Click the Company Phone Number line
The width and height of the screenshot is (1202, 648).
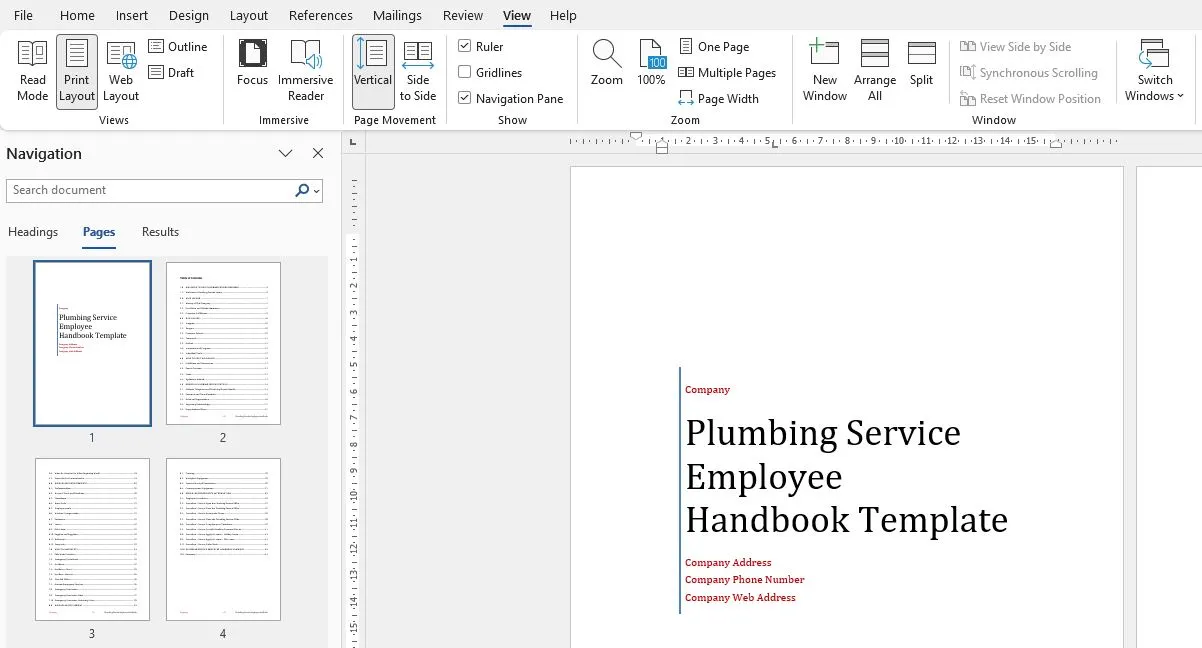click(745, 580)
